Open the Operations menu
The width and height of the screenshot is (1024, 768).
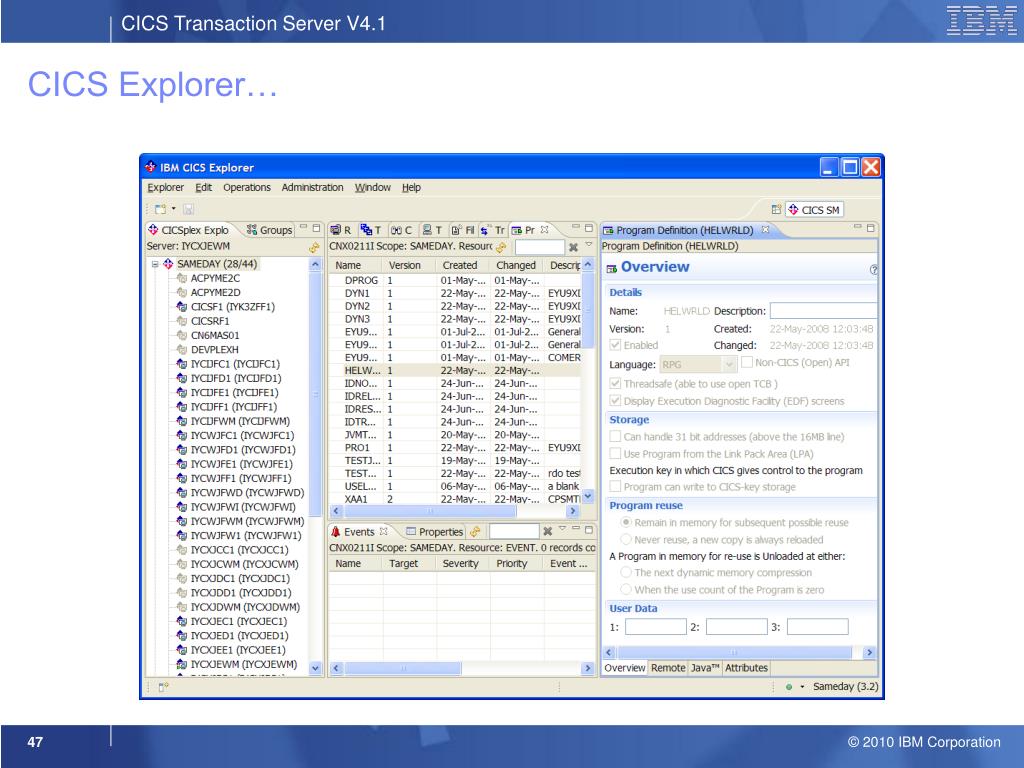(x=246, y=187)
